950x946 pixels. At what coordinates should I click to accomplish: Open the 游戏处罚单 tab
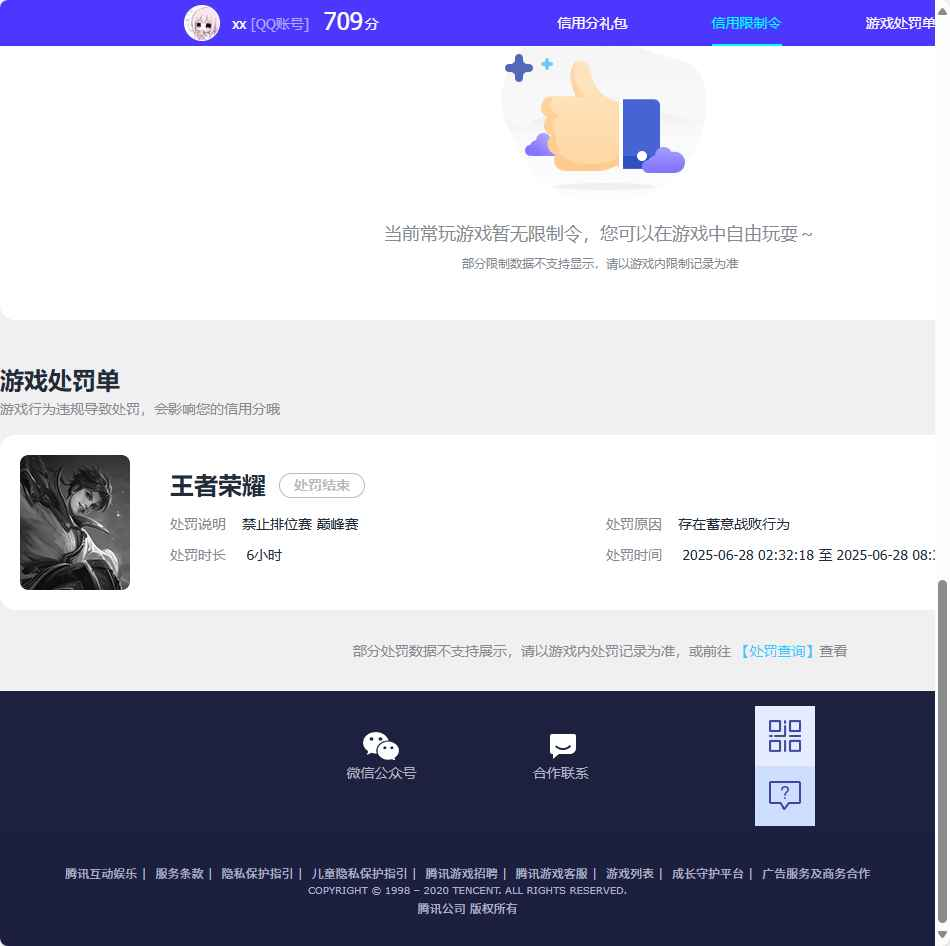click(900, 23)
